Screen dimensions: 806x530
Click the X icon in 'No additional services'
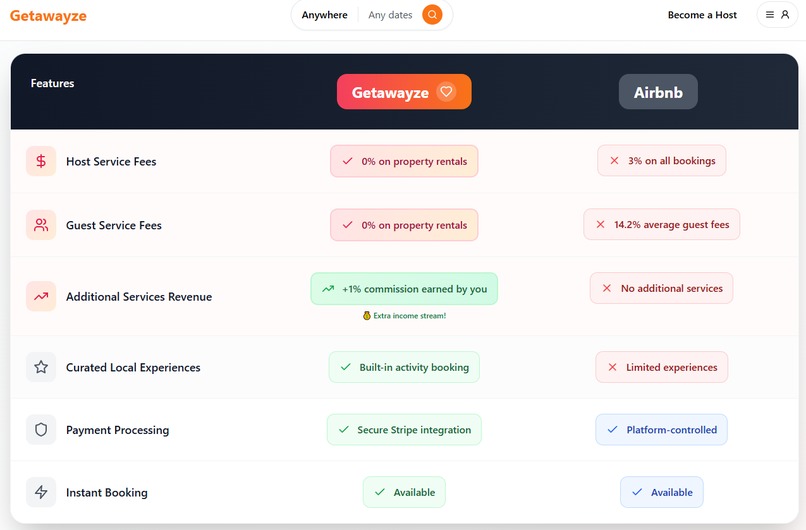click(607, 288)
